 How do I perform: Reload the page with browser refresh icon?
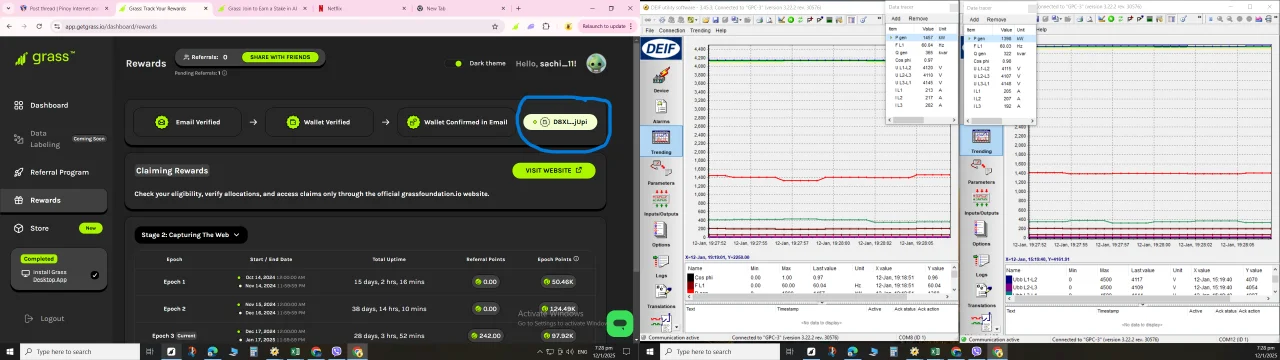[x=40, y=26]
